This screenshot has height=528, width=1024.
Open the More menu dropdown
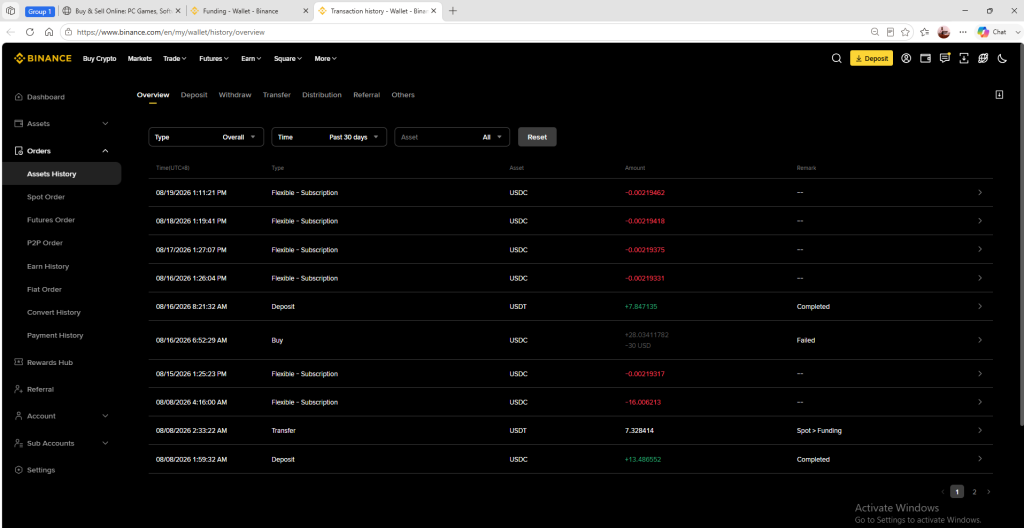325,58
